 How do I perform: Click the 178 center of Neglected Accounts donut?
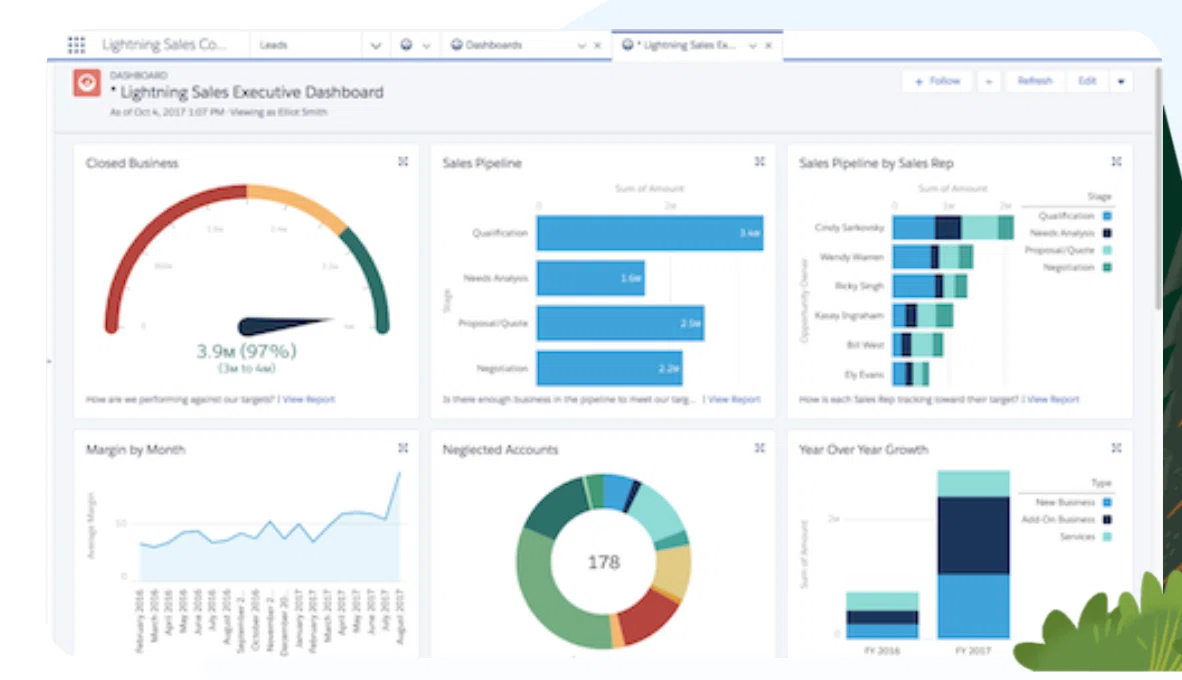pos(604,562)
